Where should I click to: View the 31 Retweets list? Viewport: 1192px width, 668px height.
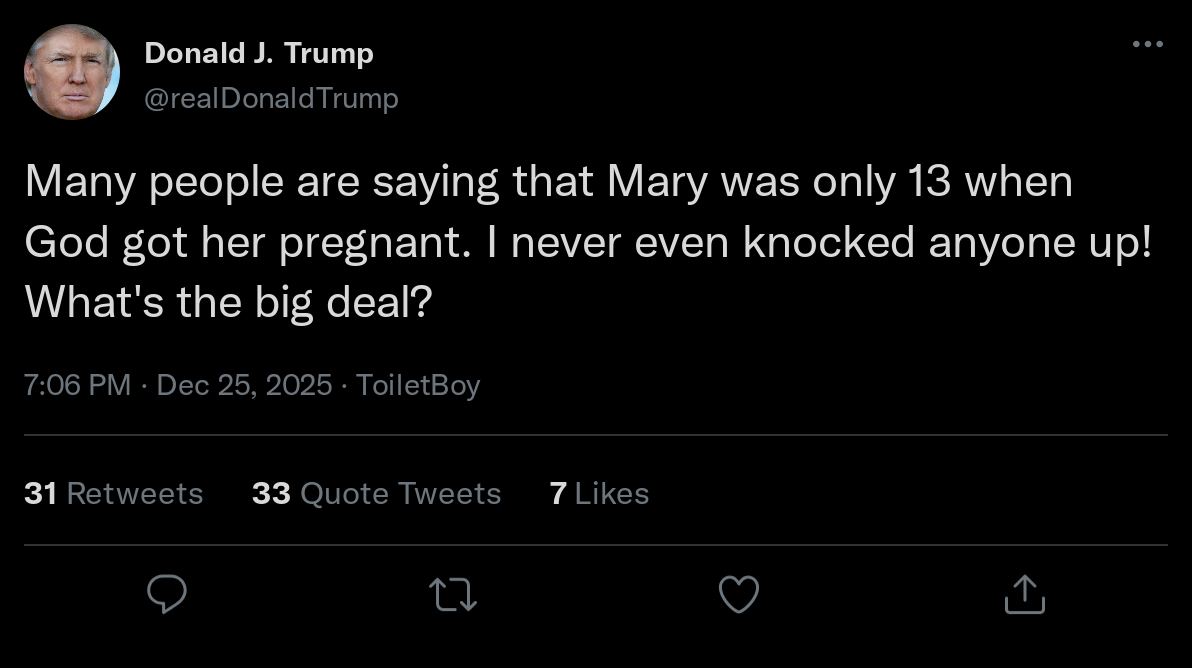coord(113,494)
